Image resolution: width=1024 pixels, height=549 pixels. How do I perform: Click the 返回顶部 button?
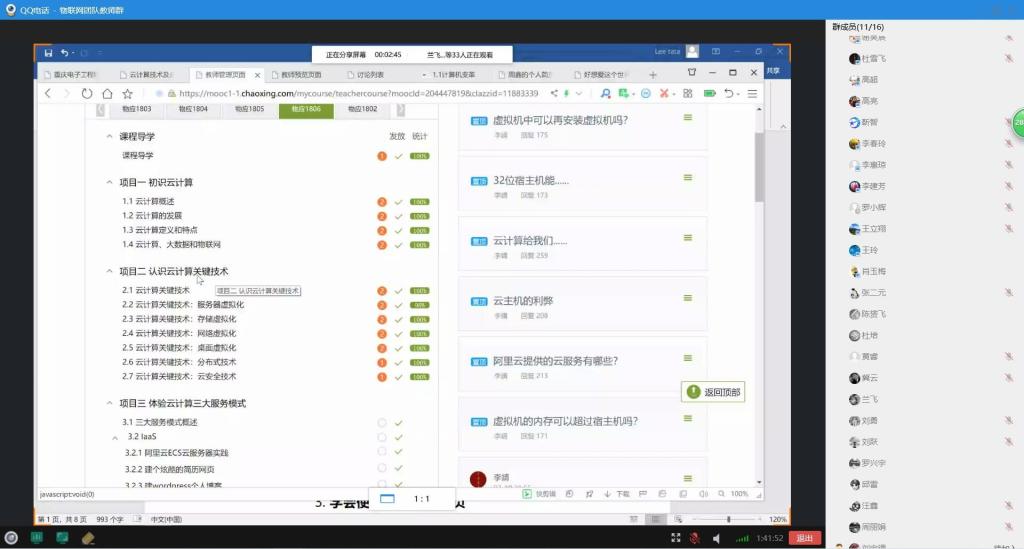point(712,392)
